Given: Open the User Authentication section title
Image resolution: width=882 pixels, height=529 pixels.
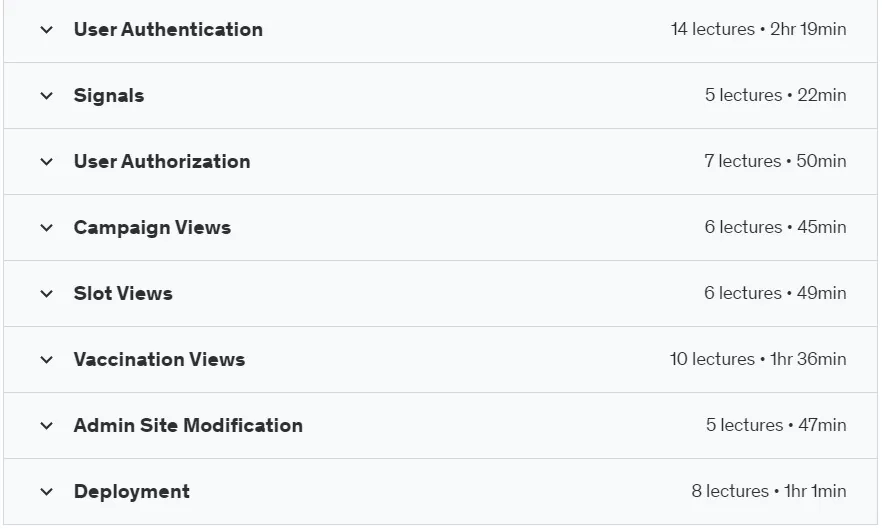Looking at the screenshot, I should point(168,29).
